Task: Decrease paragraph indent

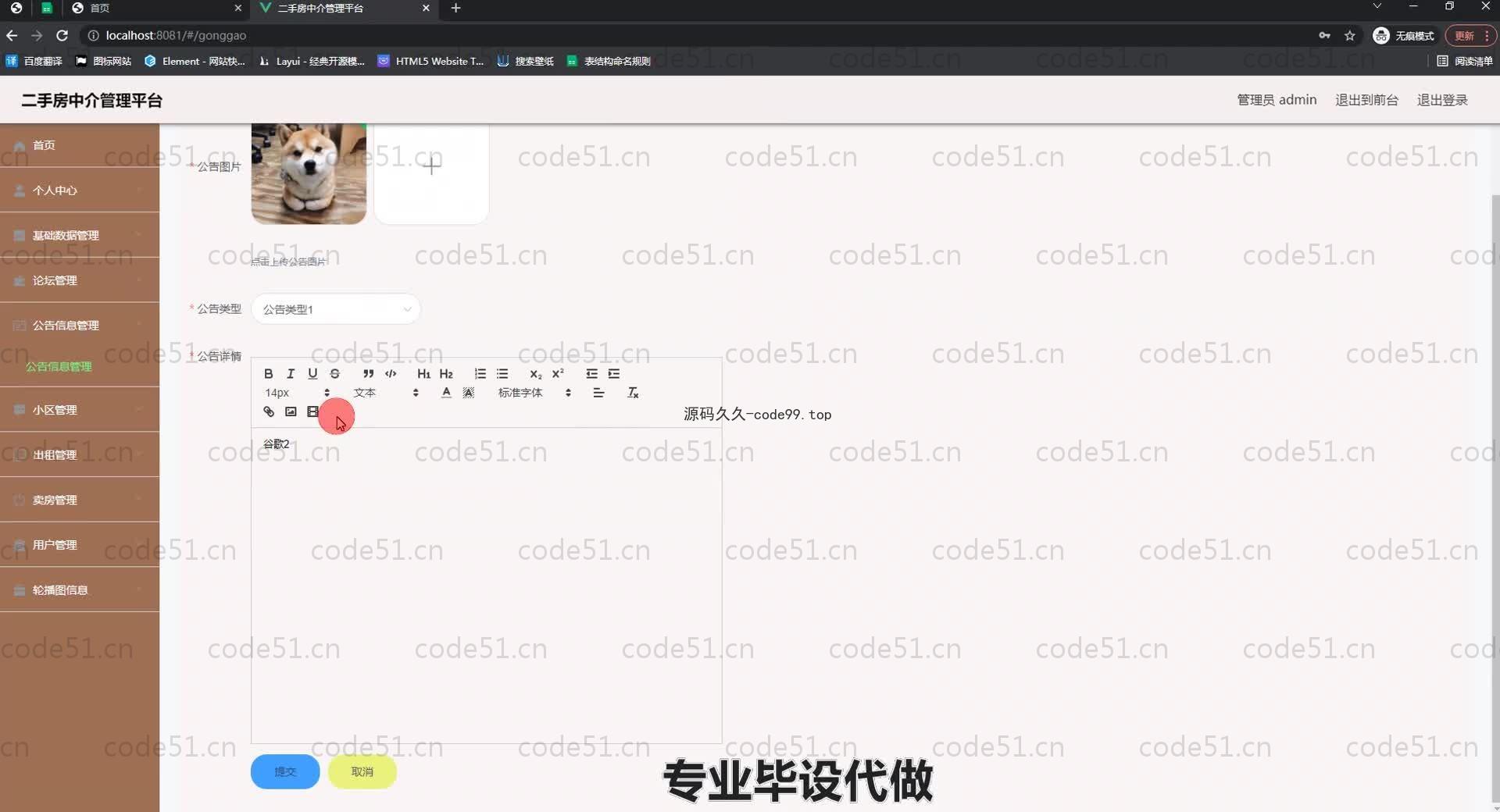Action: (591, 374)
